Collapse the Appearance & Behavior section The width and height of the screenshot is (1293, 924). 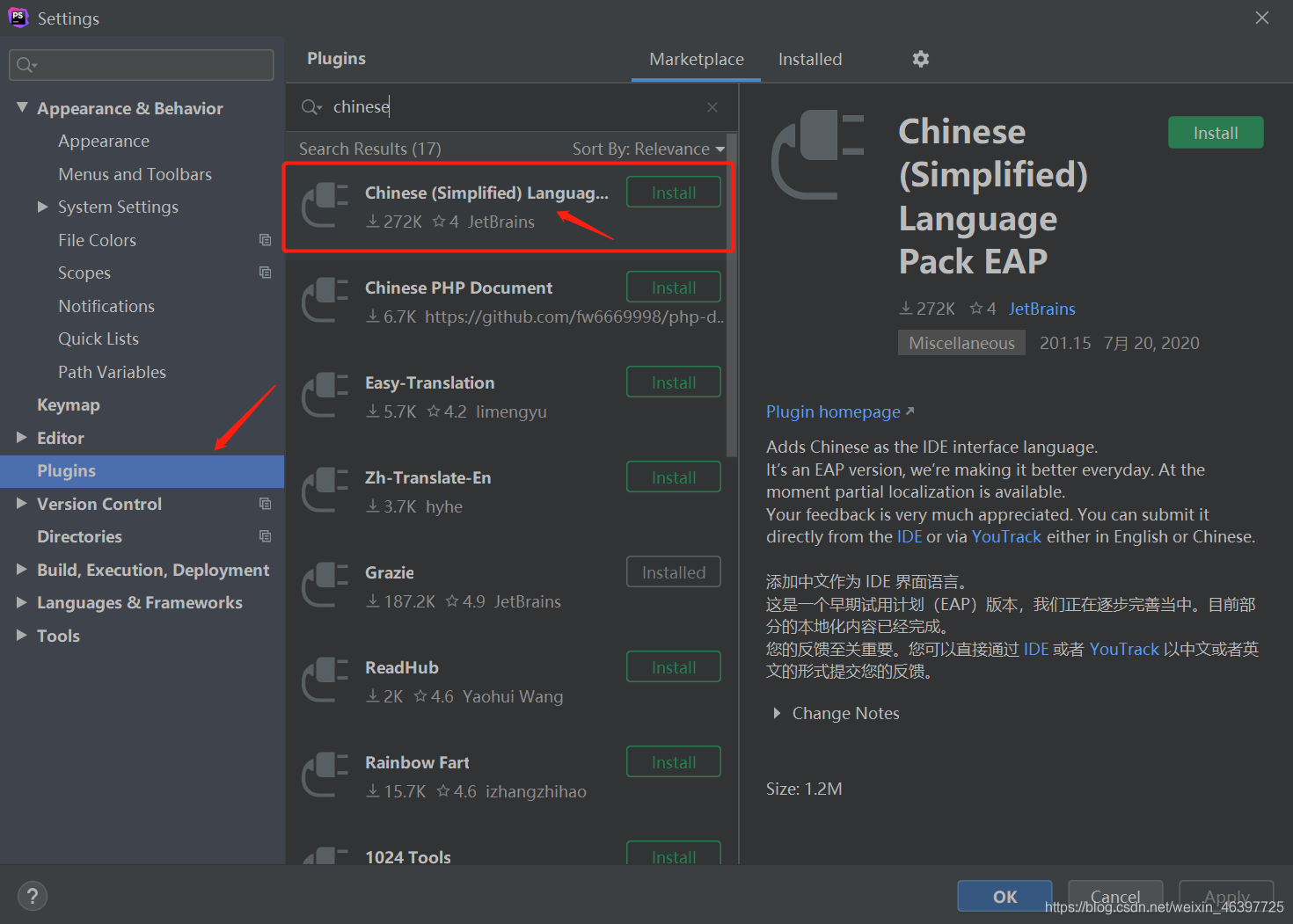point(22,107)
